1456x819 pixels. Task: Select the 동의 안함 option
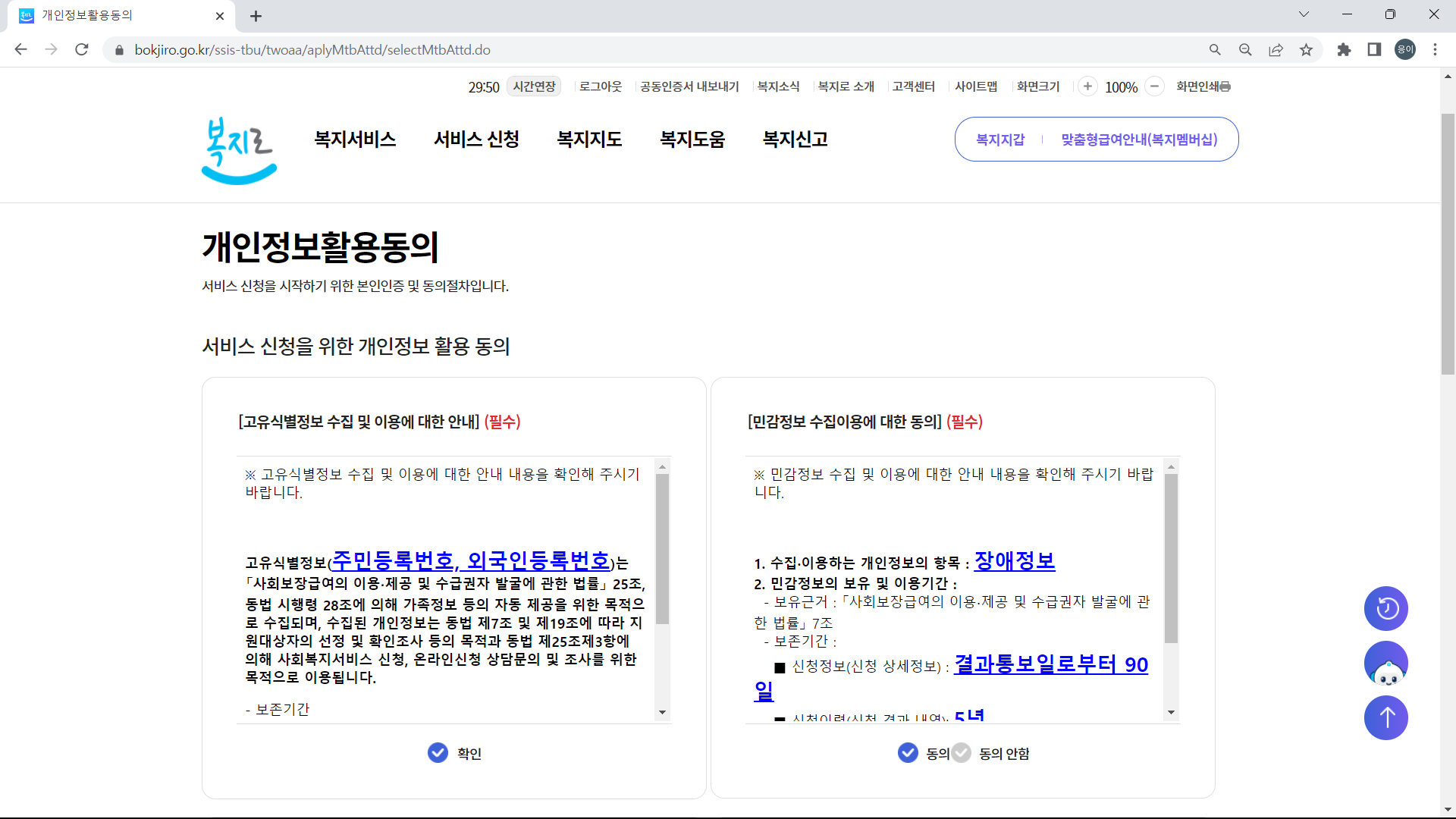point(961,752)
